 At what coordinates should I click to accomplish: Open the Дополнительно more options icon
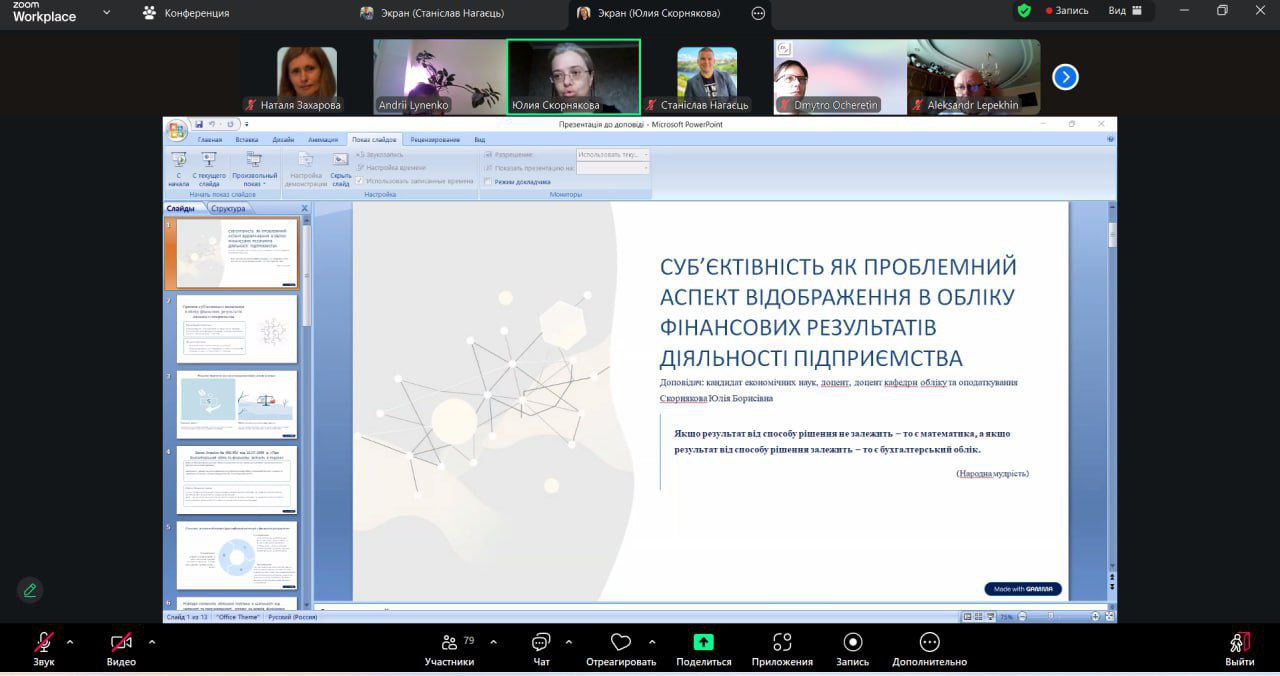[x=929, y=642]
